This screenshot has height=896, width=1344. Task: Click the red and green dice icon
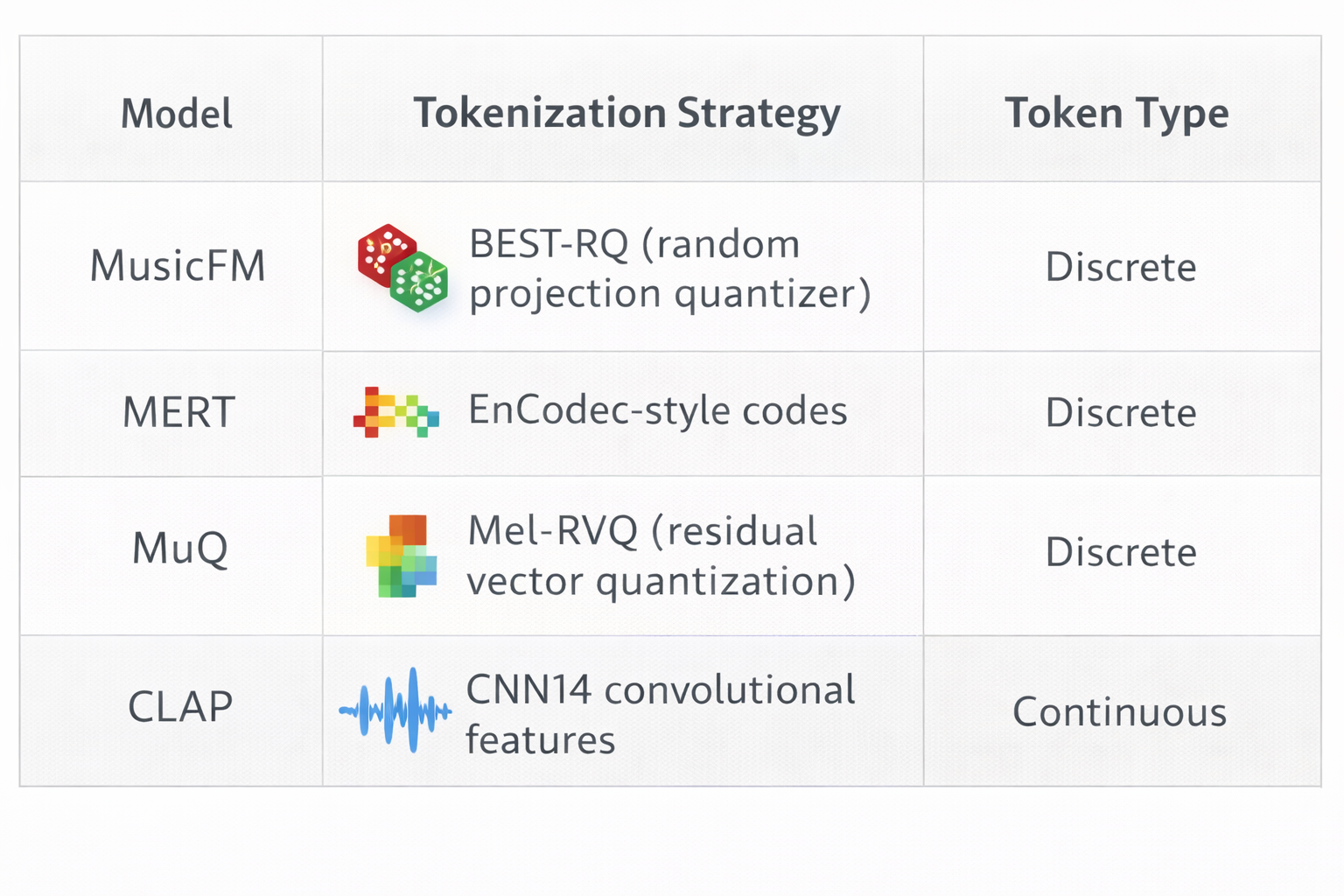[x=402, y=268]
